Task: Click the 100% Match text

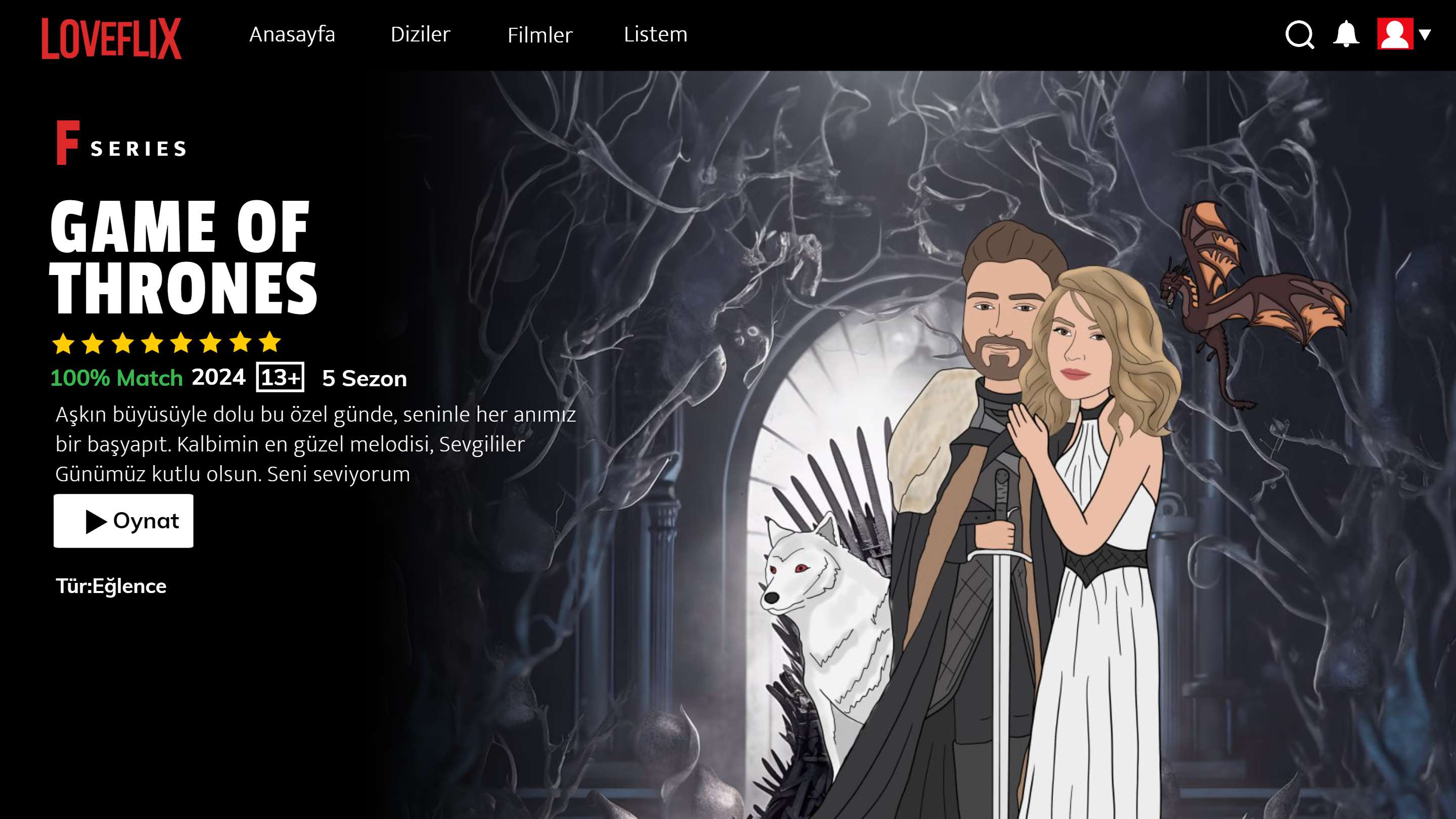Action: [x=116, y=378]
